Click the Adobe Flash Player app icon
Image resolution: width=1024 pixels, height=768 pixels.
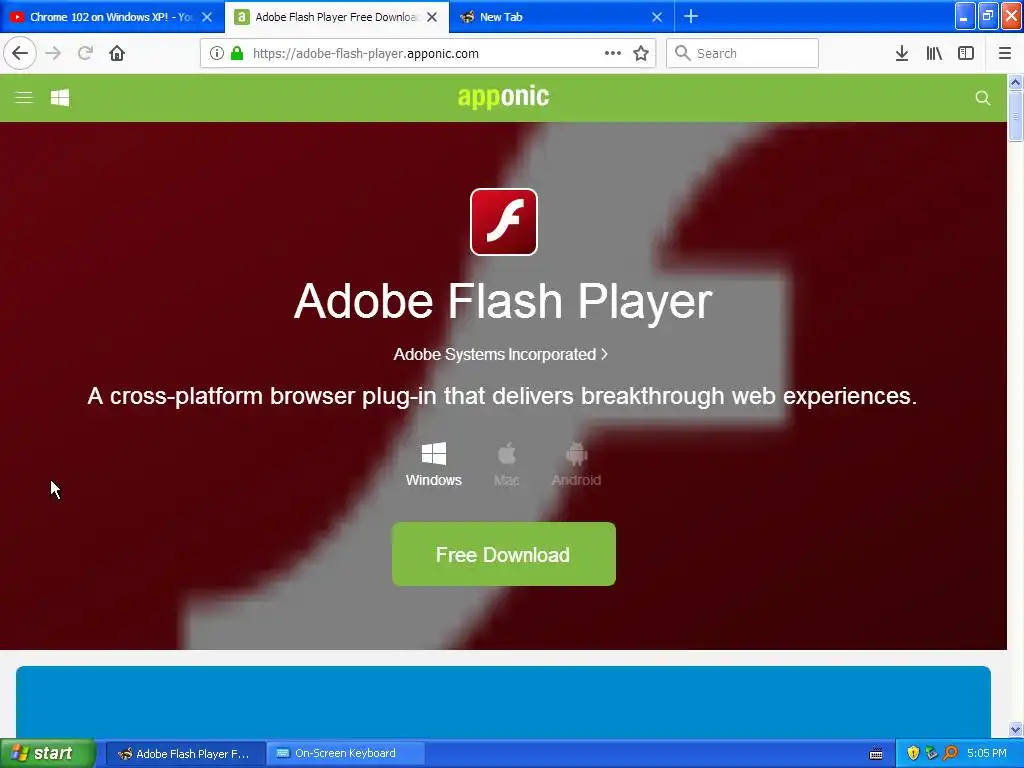coord(504,222)
